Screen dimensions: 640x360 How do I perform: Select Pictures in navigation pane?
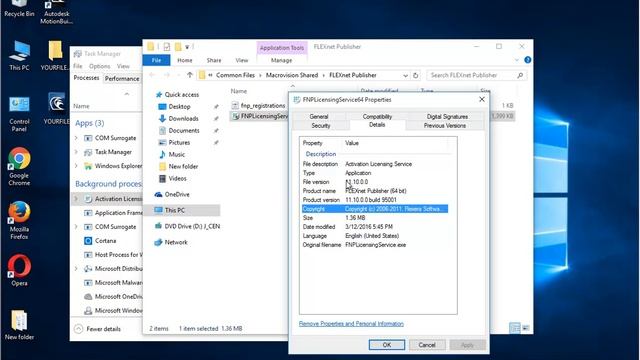point(179,142)
